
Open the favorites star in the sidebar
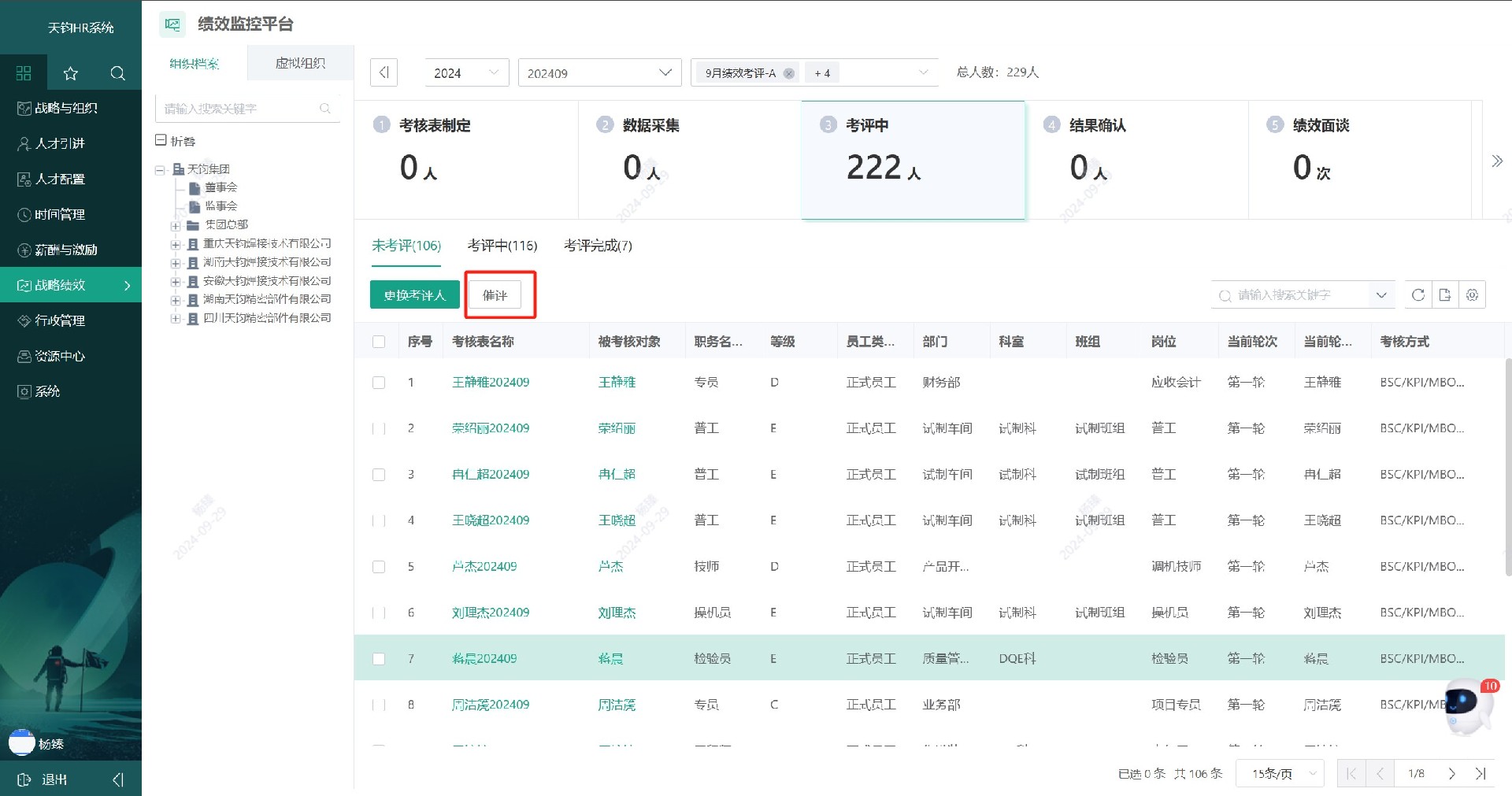pyautogui.click(x=71, y=73)
